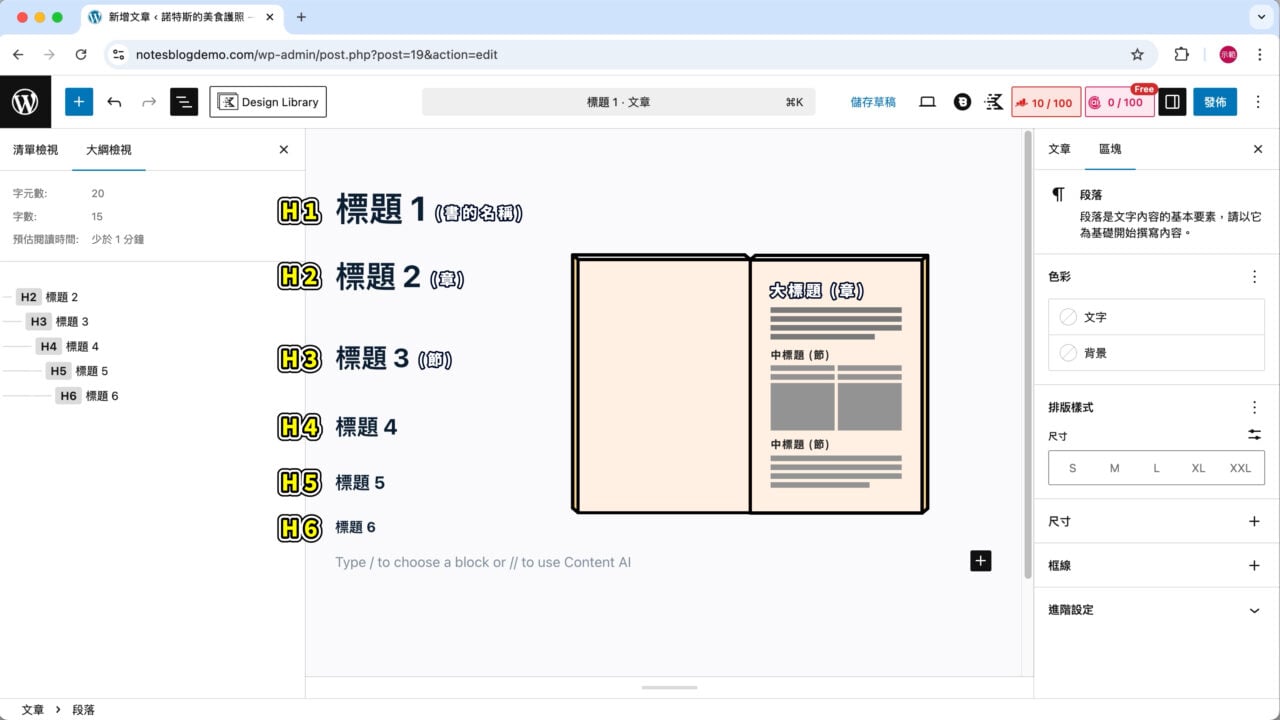Viewport: 1280px width, 720px height.
Task: Expand the 框線 panel with the plus
Action: [1254, 565]
